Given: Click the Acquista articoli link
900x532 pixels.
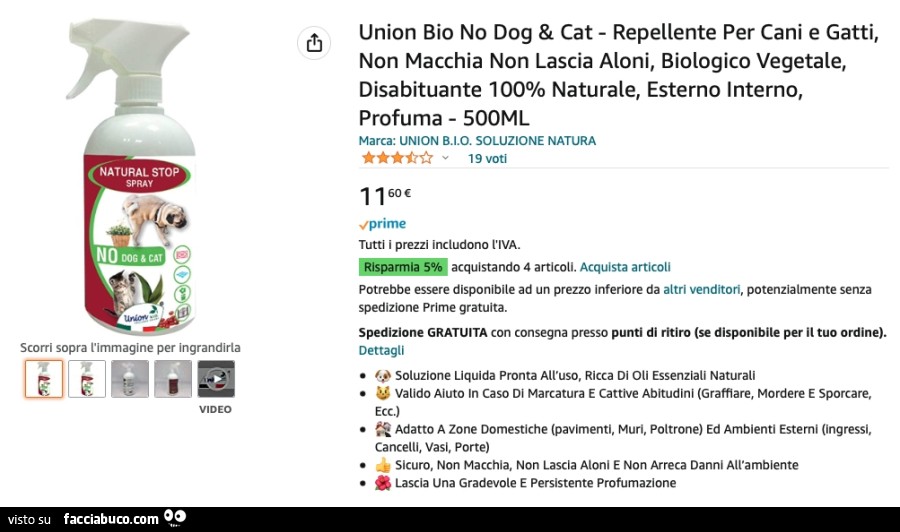Looking at the screenshot, I should tap(625, 267).
